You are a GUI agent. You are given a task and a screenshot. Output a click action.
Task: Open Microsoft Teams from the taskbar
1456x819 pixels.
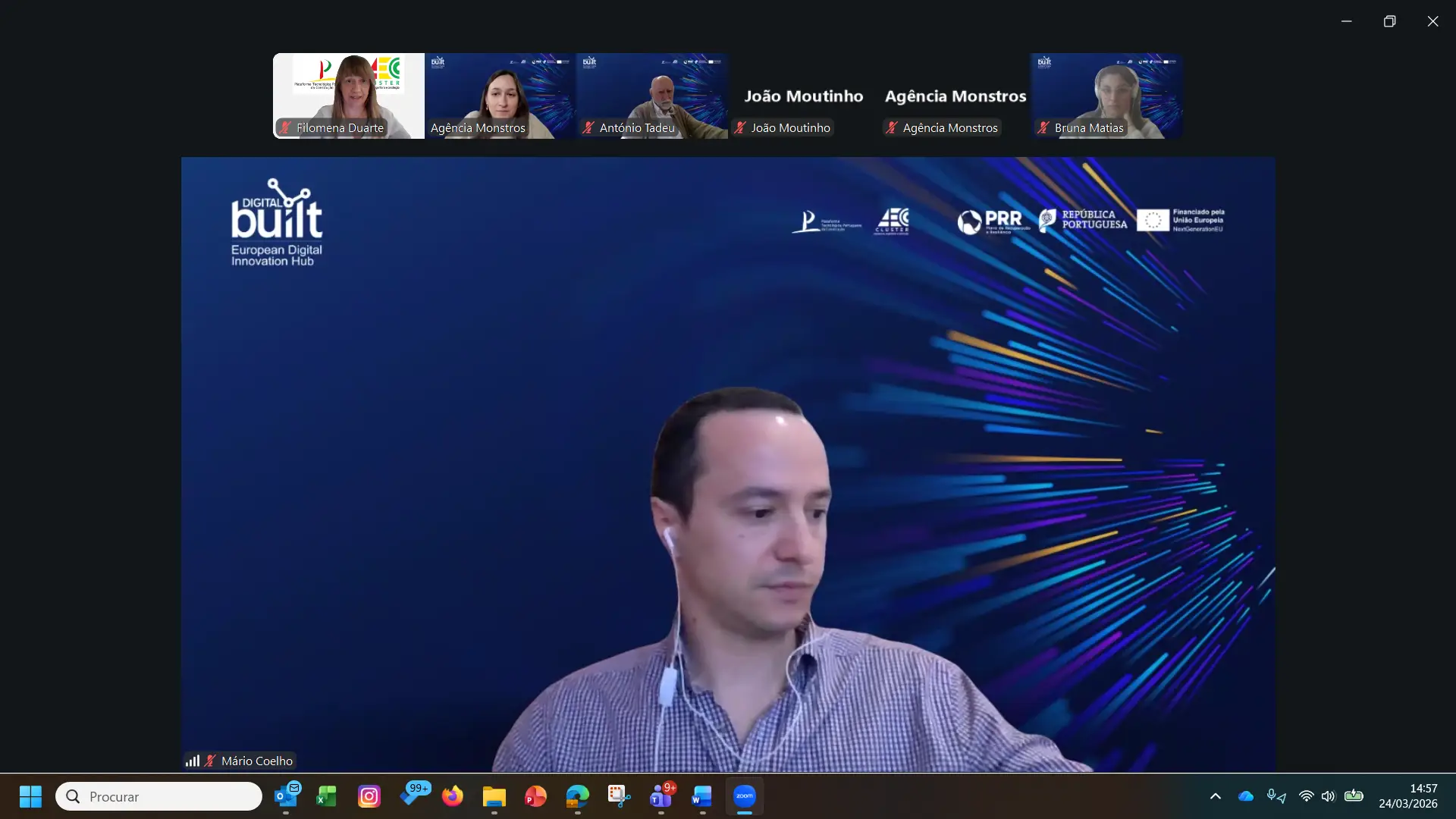point(661,796)
